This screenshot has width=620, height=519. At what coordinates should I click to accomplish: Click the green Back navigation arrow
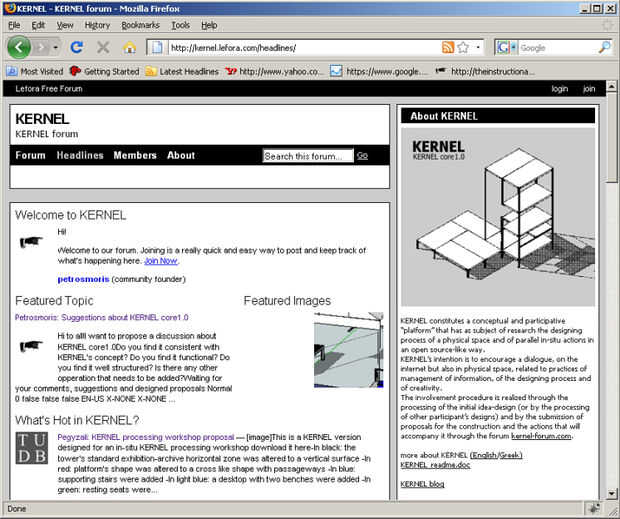(x=19, y=47)
